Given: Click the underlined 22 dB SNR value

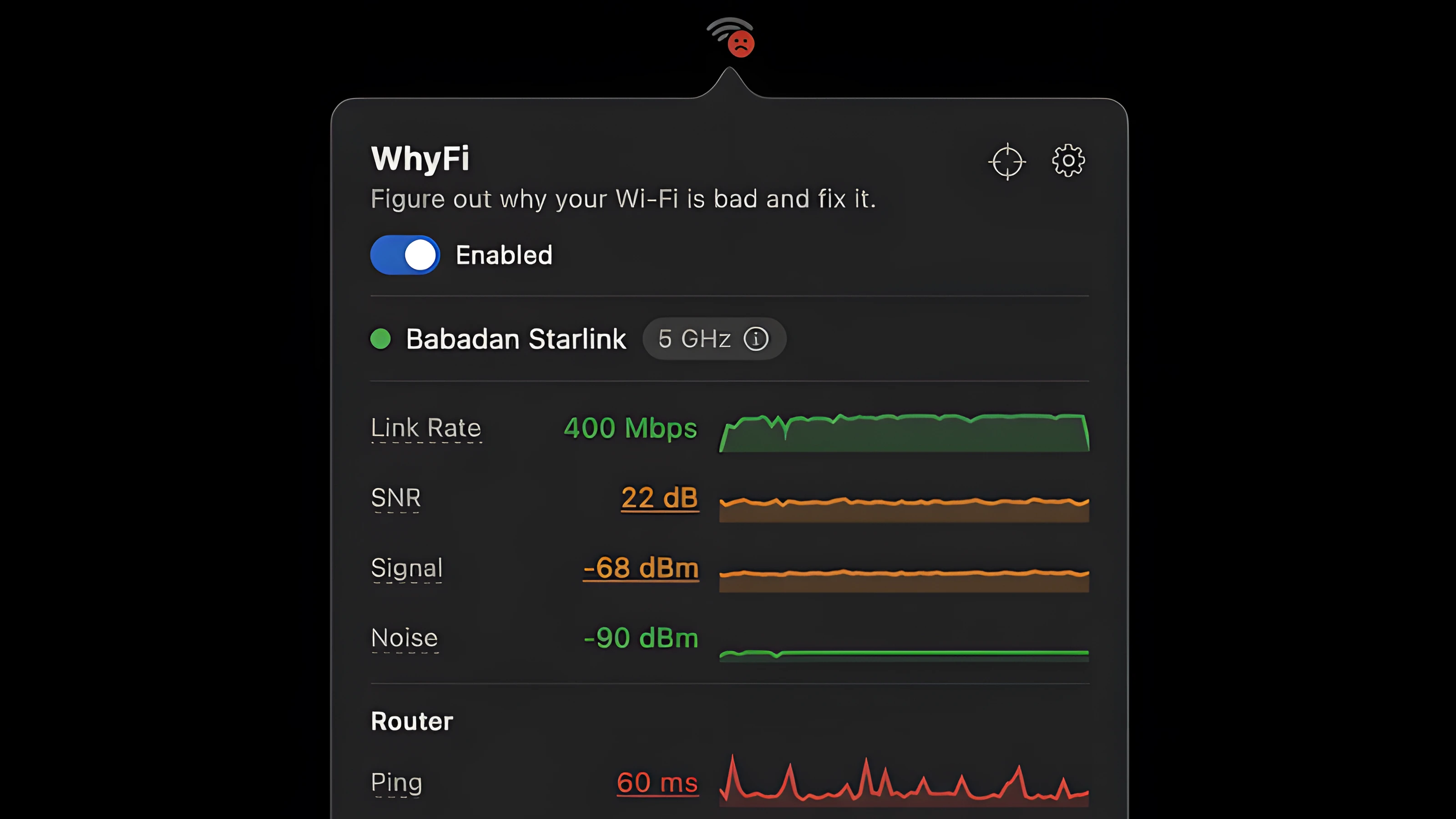Looking at the screenshot, I should coord(660,499).
